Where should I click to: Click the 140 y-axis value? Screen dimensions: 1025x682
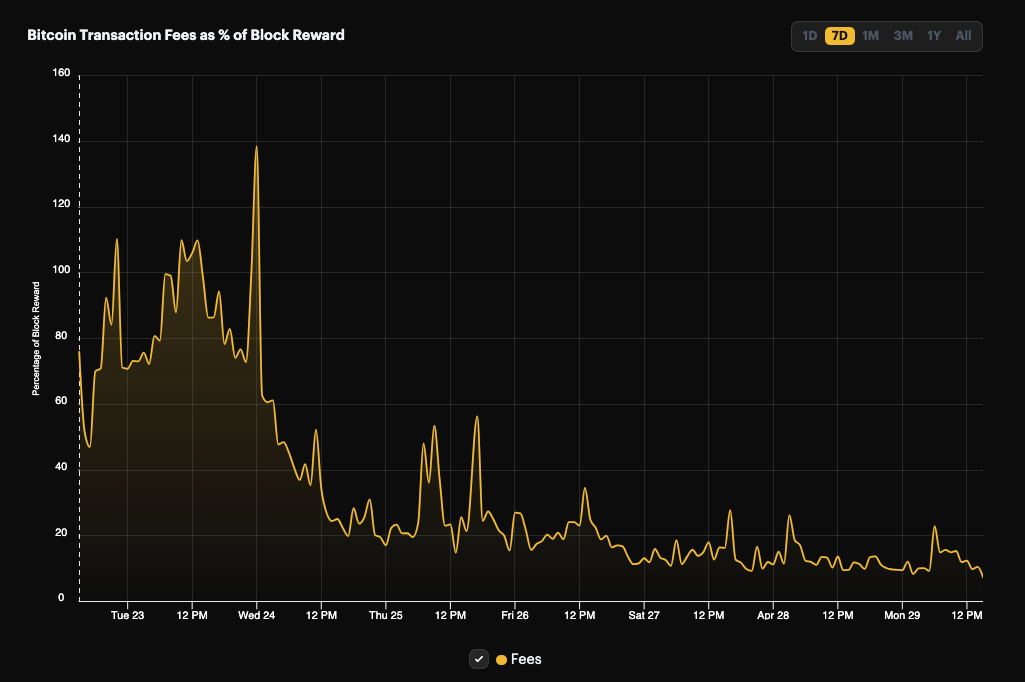61,139
